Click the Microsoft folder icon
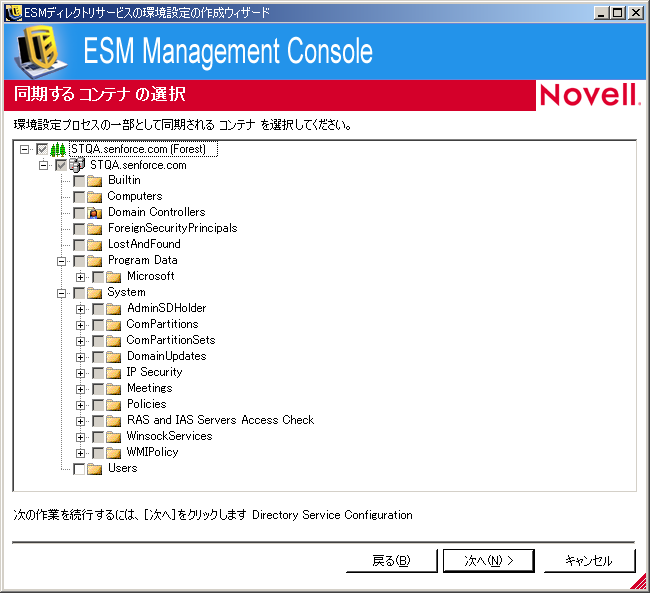This screenshot has width=650, height=593. coord(114,277)
